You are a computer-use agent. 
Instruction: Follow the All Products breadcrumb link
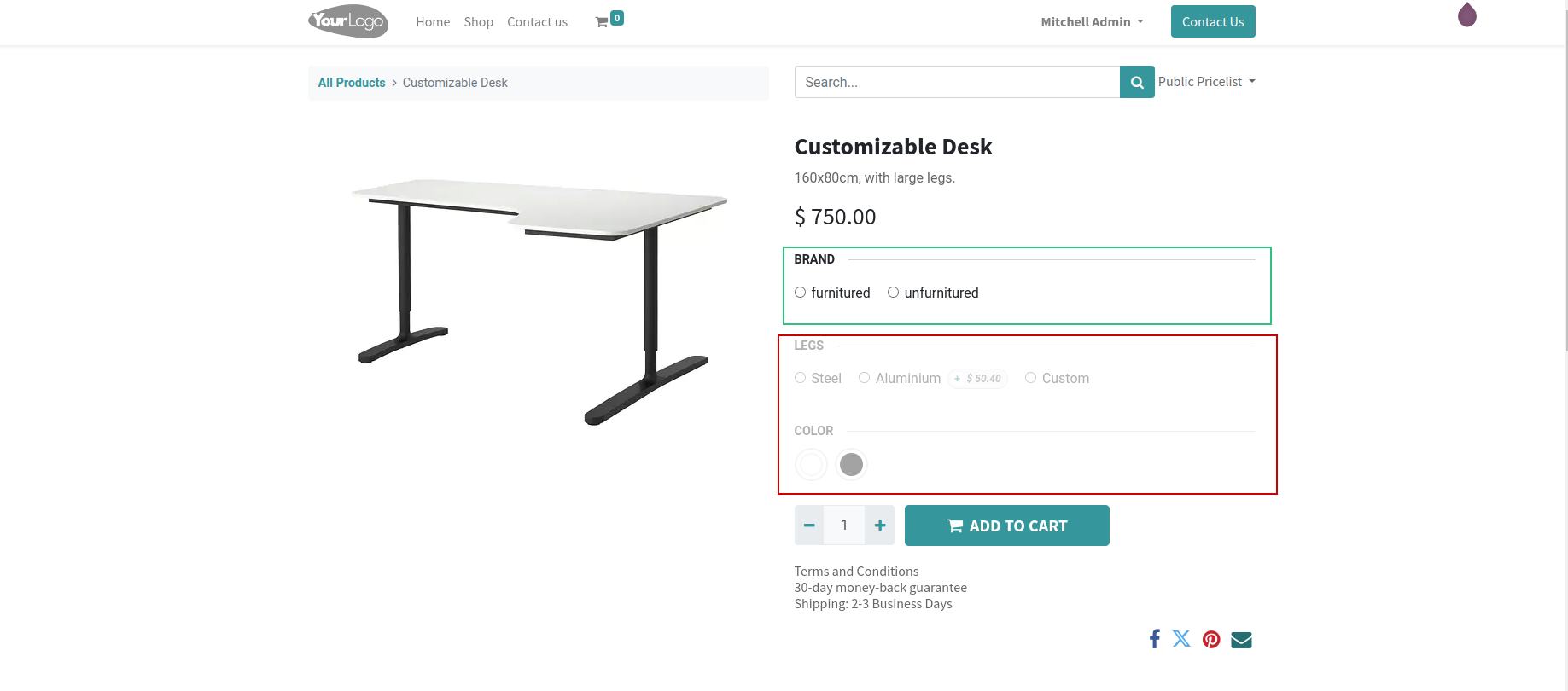pos(352,83)
